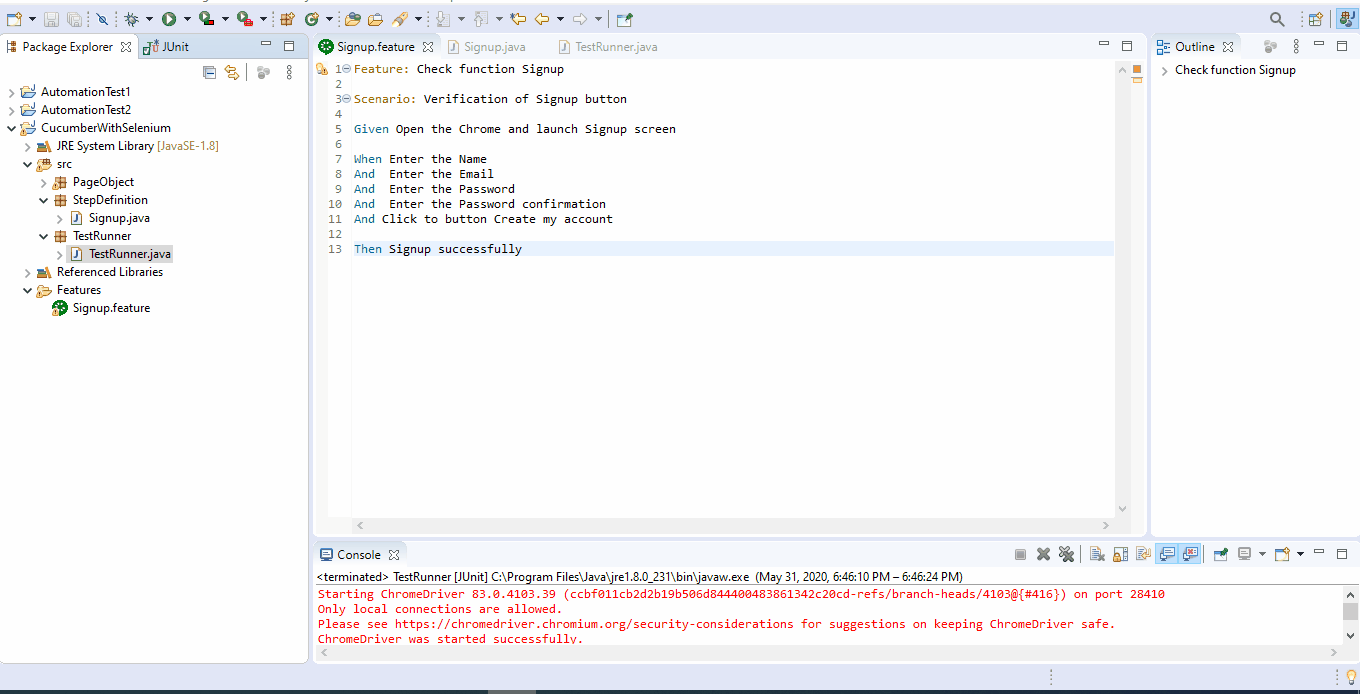Image resolution: width=1360 pixels, height=694 pixels.
Task: Click the Save All toolbar icon
Action: [74, 19]
